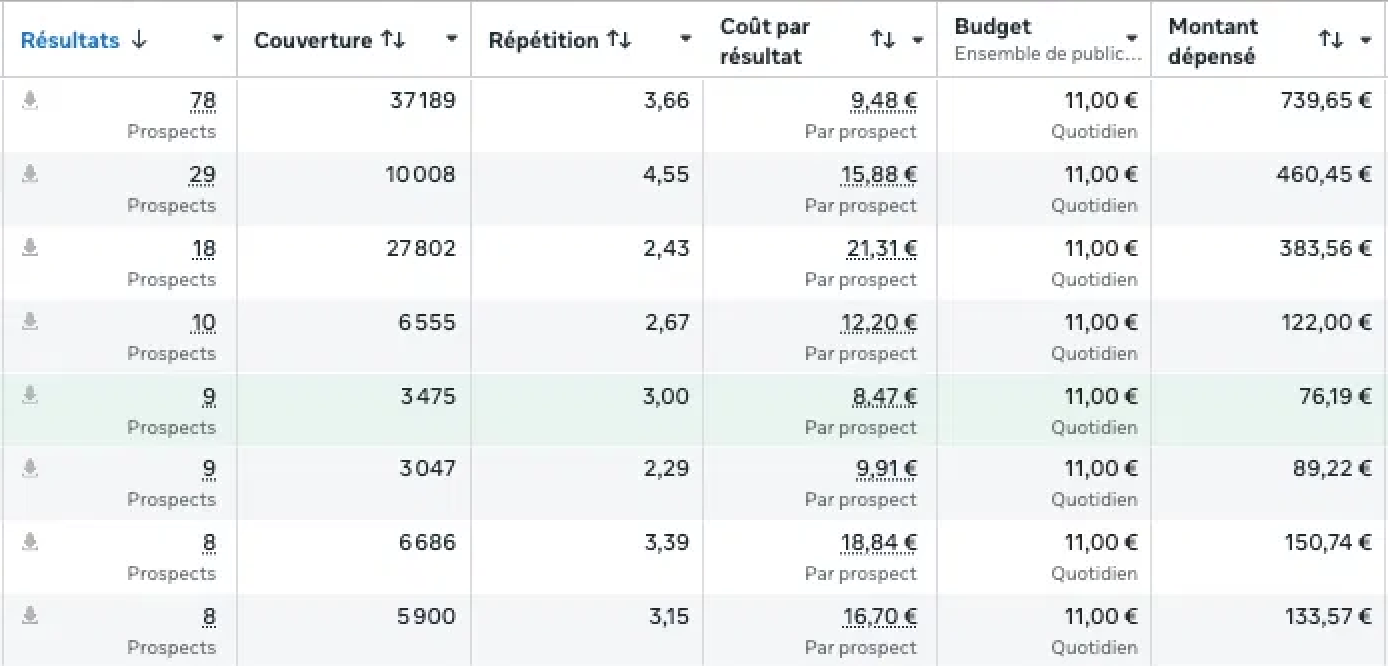
Task: Click the Ensemble de public… budget subtitle
Action: (1048, 54)
